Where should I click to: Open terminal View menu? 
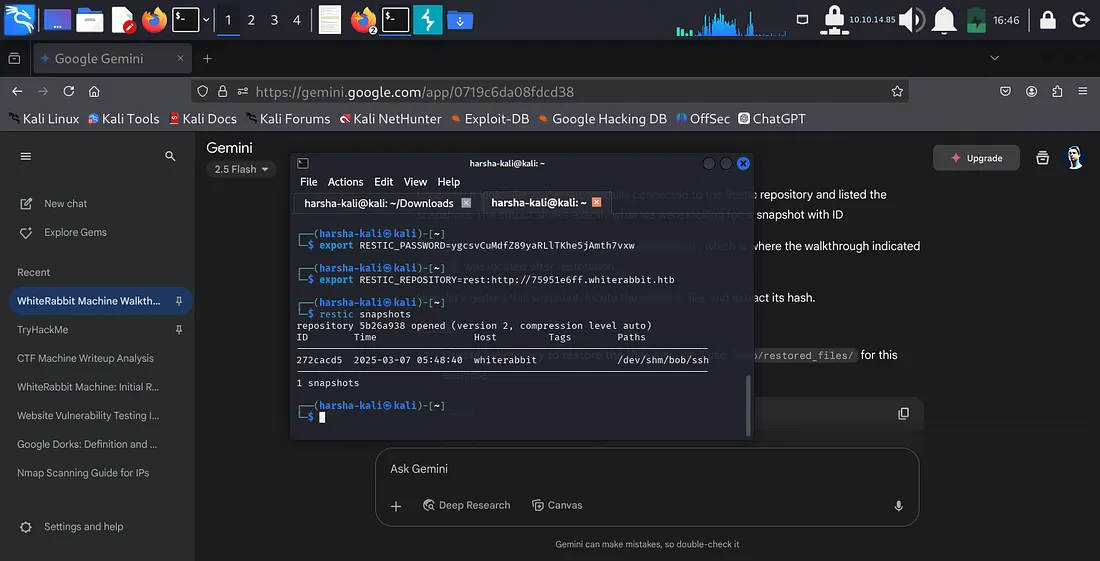[x=415, y=182]
